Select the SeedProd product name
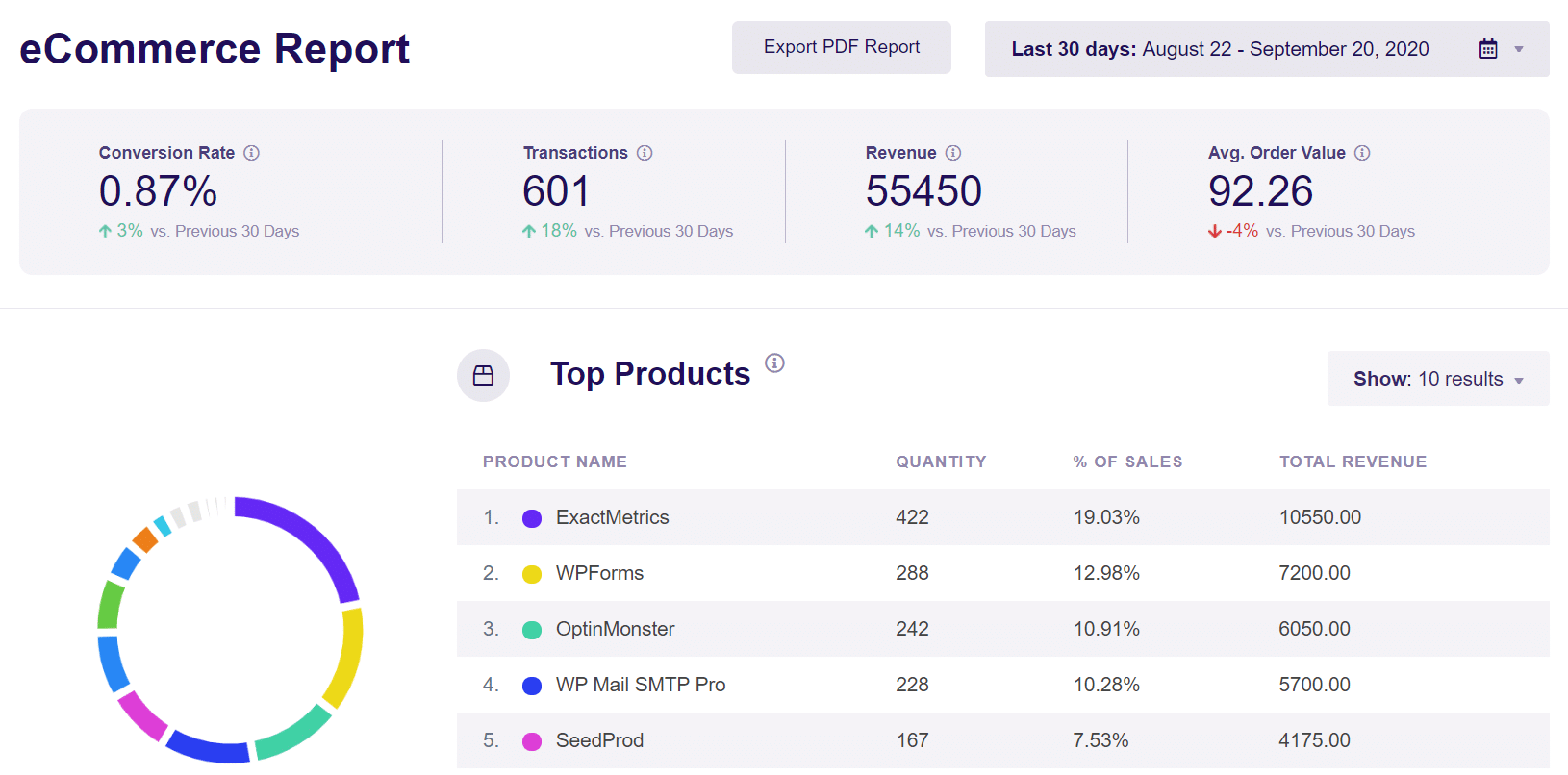Screen dimensions: 1568x775 [600, 740]
